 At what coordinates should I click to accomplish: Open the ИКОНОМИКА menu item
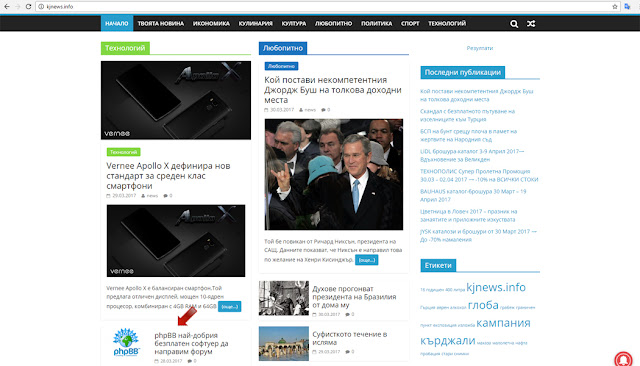tap(211, 23)
